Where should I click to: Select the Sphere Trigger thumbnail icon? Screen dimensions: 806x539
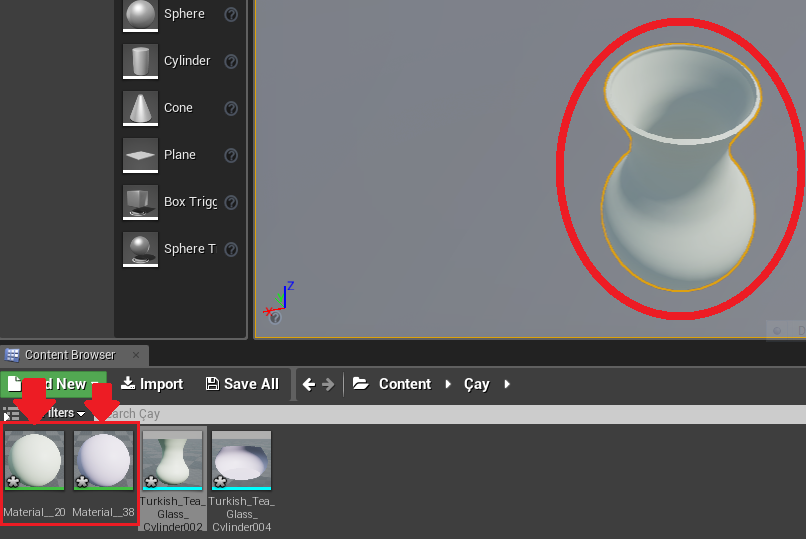tap(140, 249)
